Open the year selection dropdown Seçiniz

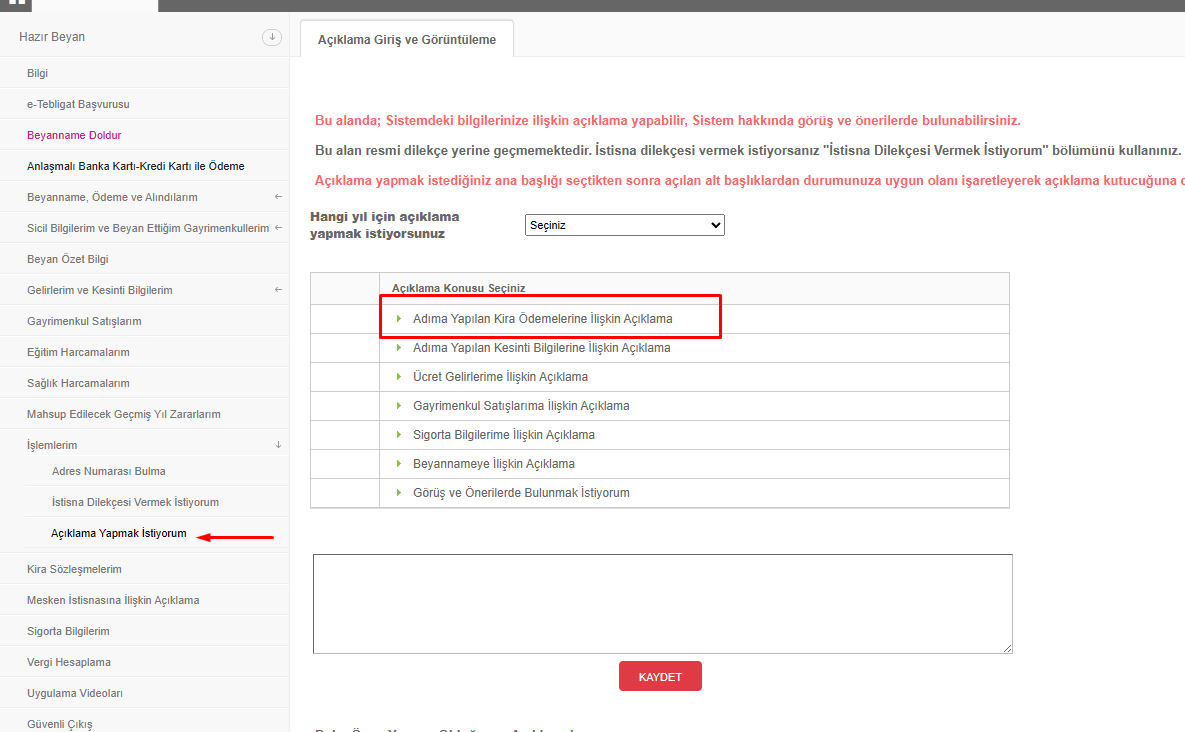coord(624,225)
